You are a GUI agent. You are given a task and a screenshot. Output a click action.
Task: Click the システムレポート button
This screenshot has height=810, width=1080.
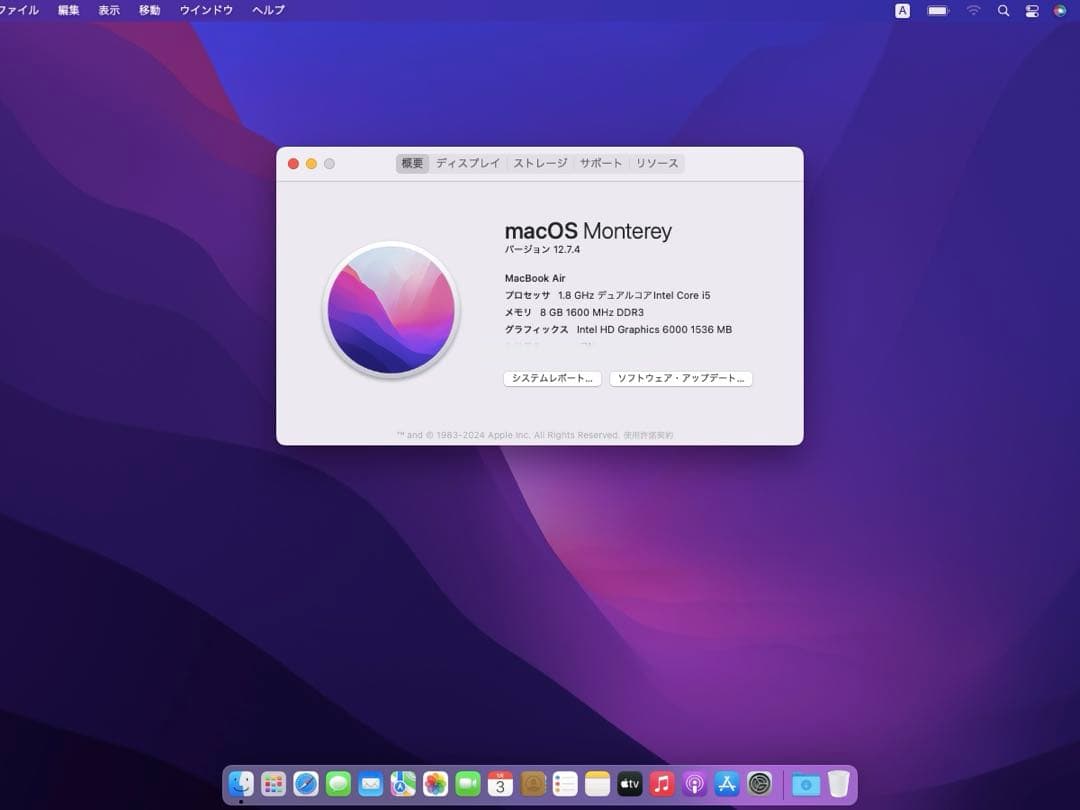[552, 378]
